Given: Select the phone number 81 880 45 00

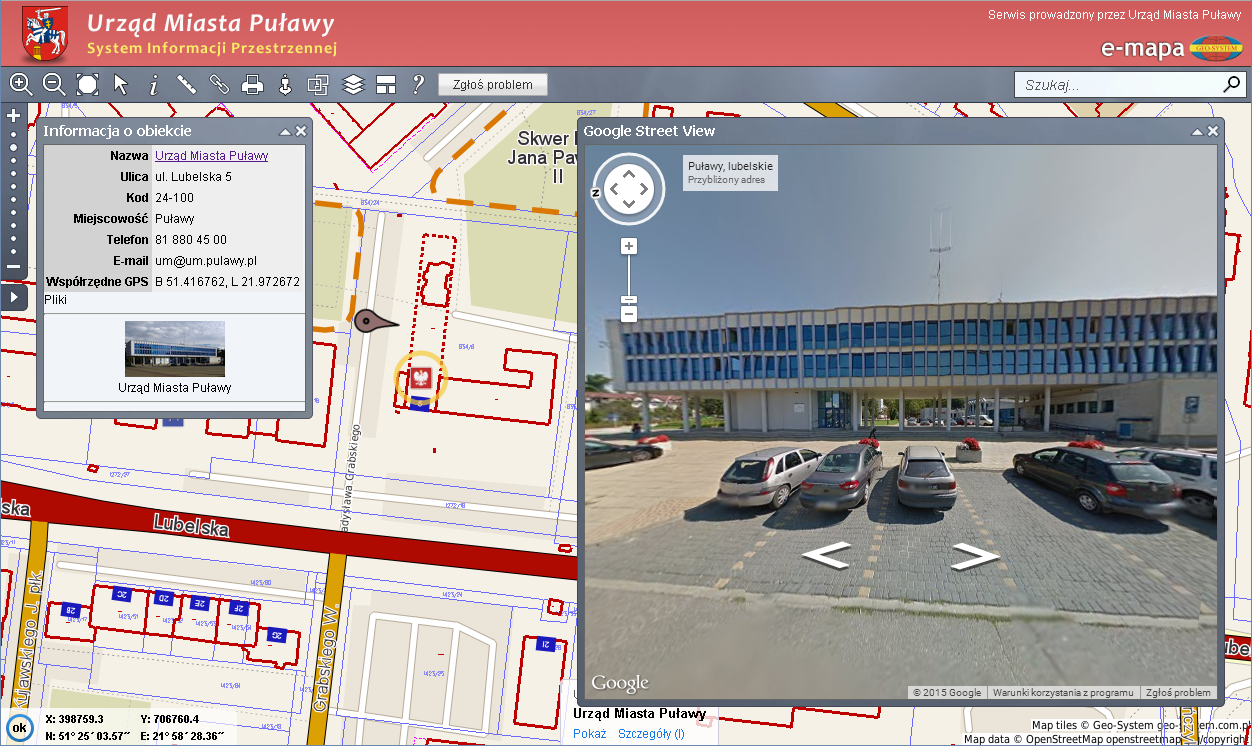Looking at the screenshot, I should point(191,240).
